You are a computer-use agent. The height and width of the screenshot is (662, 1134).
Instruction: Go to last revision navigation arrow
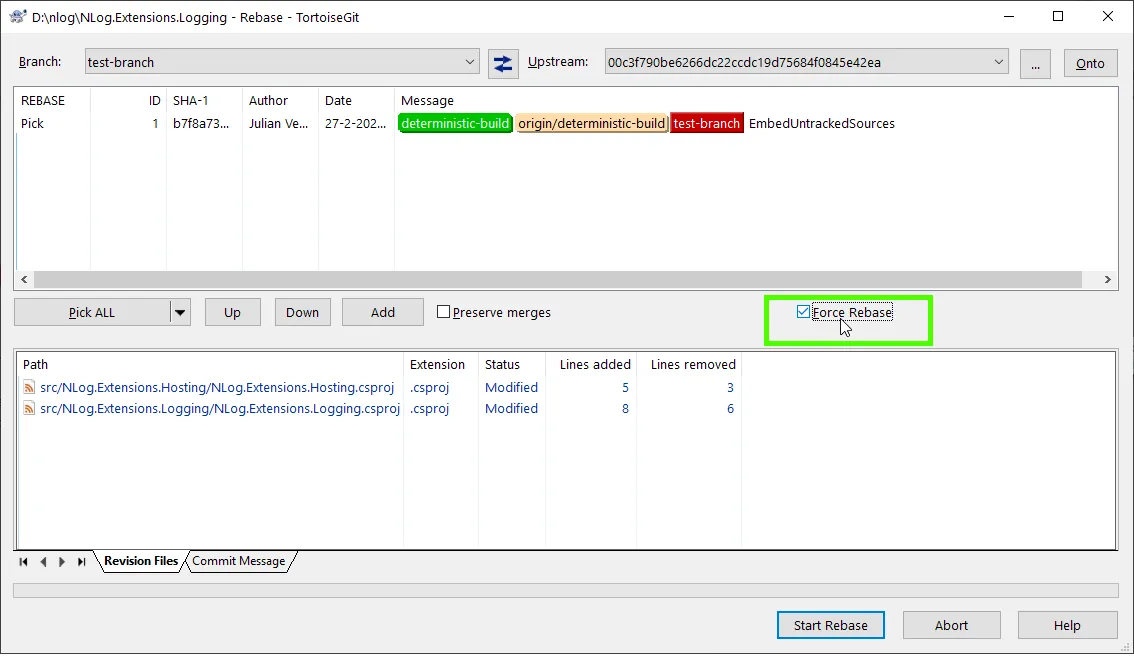[x=82, y=561]
